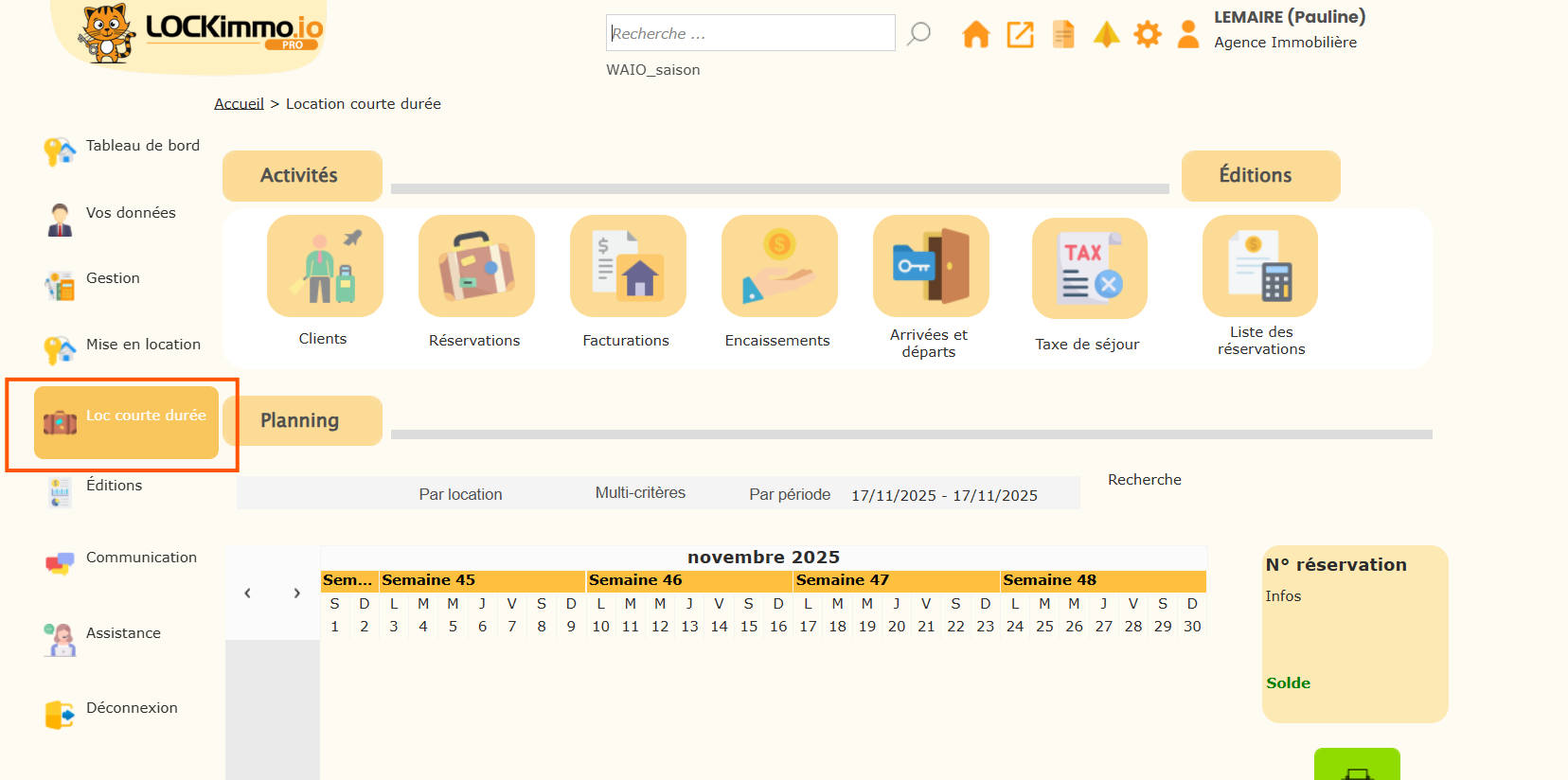Go to previous month with left chevron
The height and width of the screenshot is (780, 1568).
tap(248, 594)
